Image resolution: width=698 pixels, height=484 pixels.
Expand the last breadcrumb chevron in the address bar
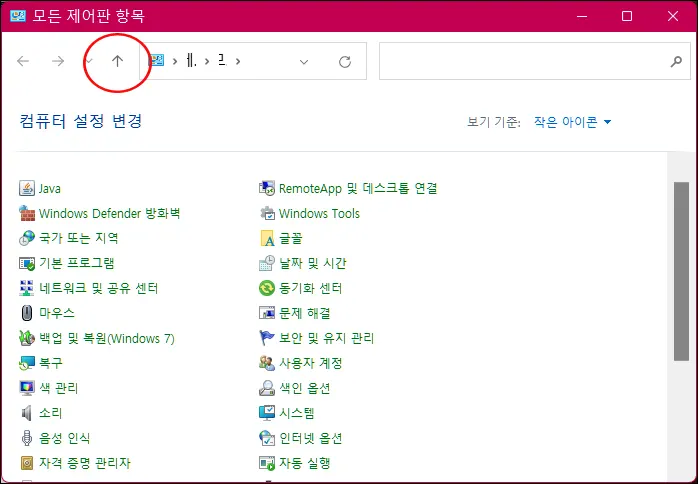click(x=238, y=61)
